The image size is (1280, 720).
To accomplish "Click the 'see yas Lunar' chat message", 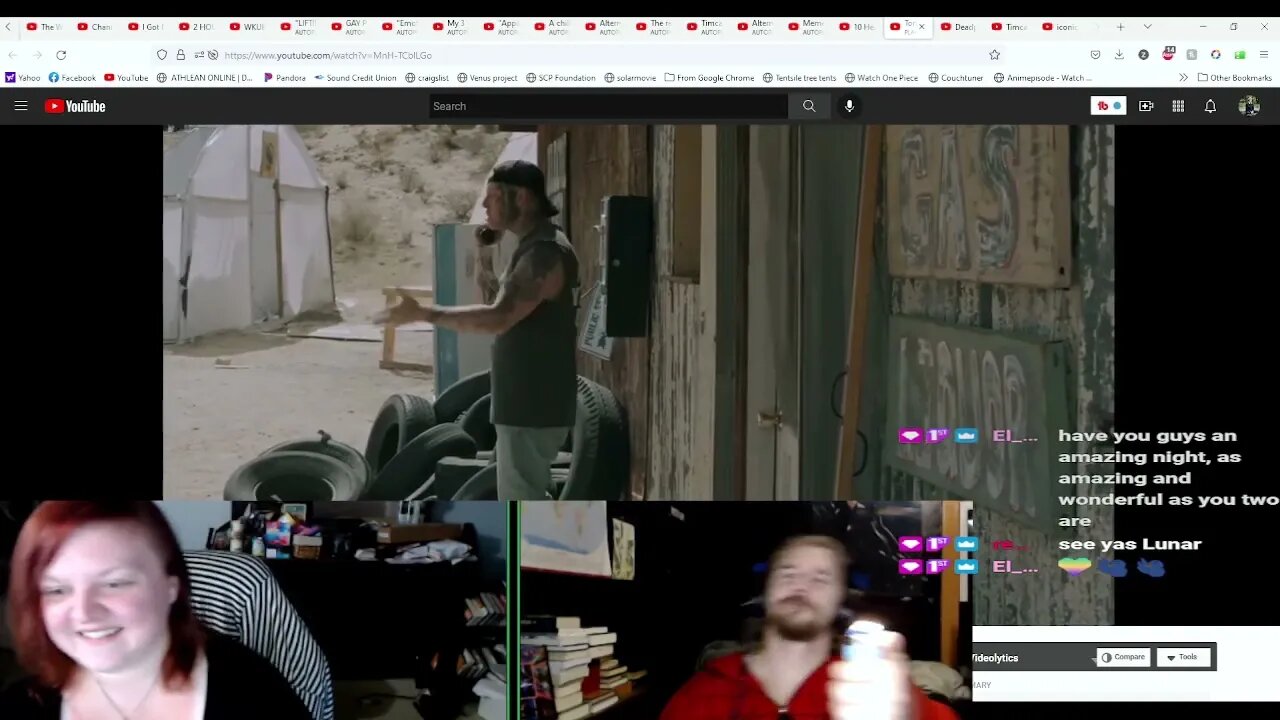I will click(x=1130, y=544).
